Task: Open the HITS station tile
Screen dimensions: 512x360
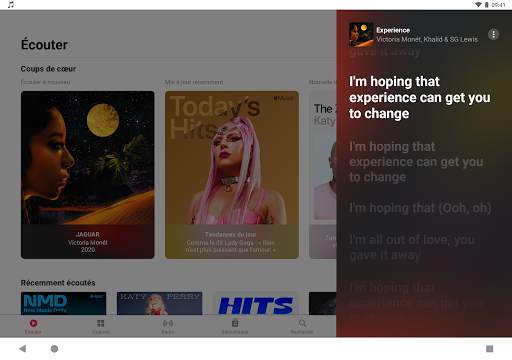Action: (x=256, y=303)
